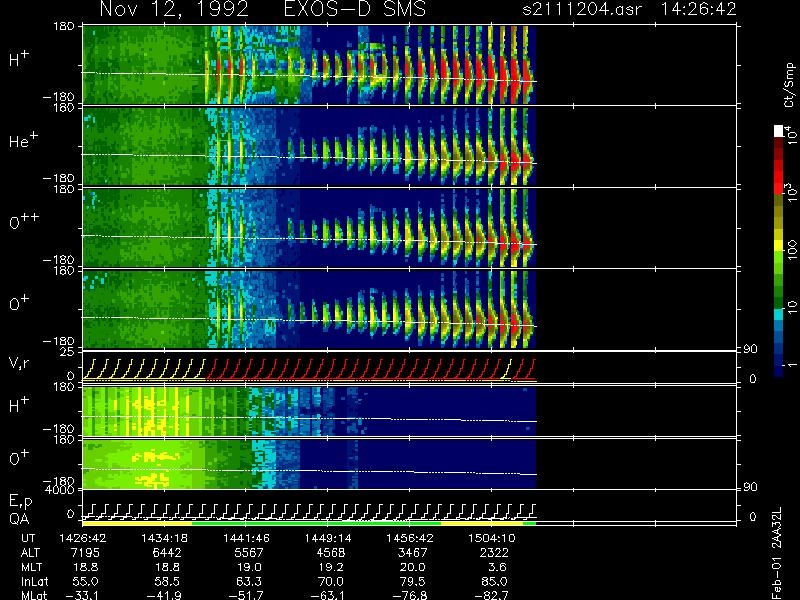Click altitude value '2322'
Image resolution: width=800 pixels, height=600 pixels.
494,553
